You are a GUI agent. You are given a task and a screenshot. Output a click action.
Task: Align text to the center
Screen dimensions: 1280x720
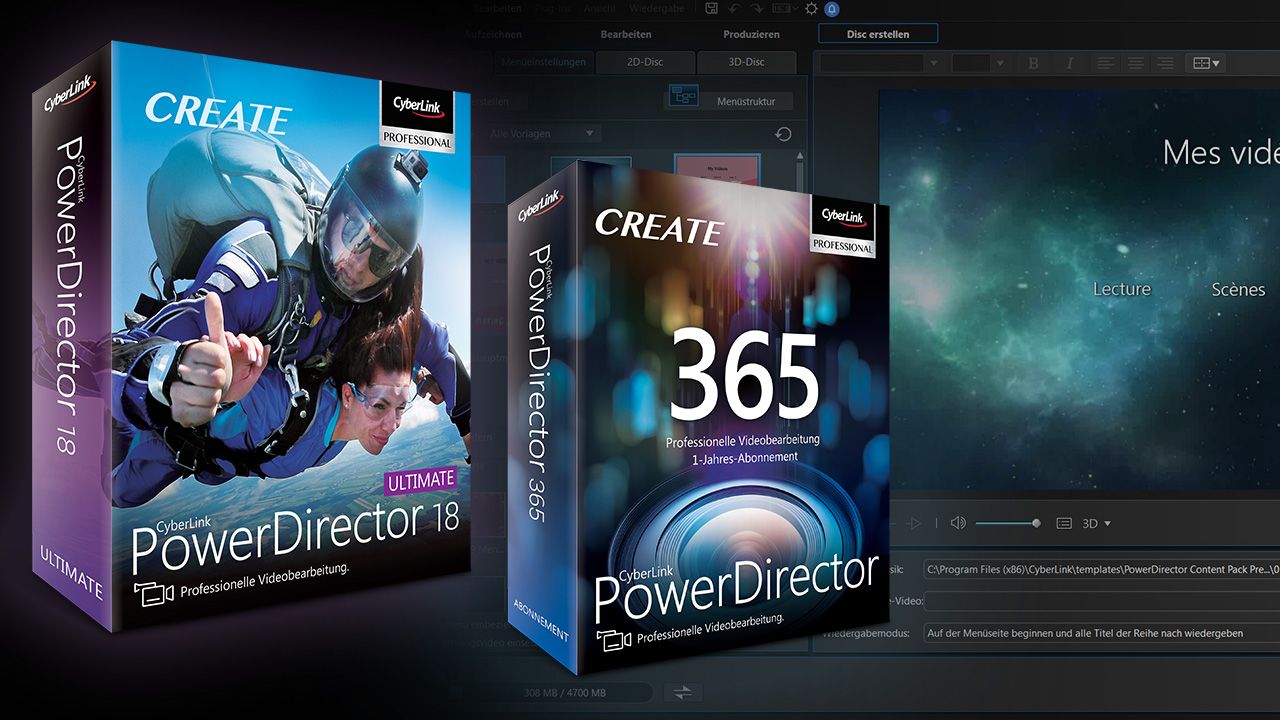pyautogui.click(x=1135, y=63)
